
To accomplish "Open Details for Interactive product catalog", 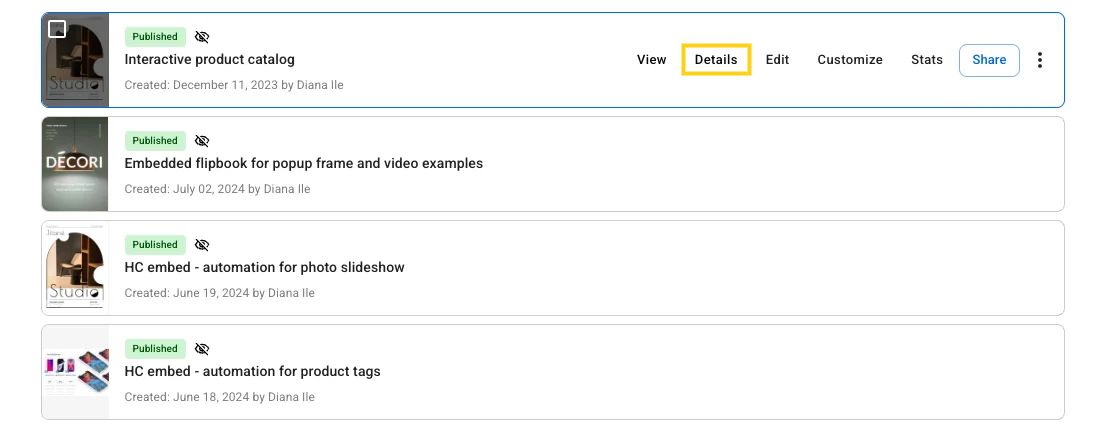I will point(716,60).
